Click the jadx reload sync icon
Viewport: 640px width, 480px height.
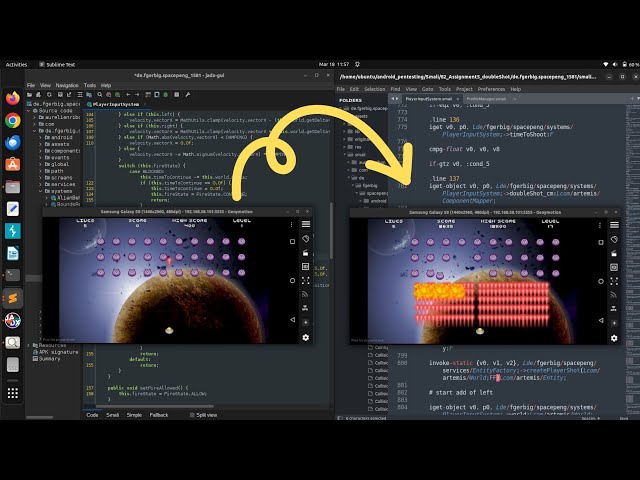pyautogui.click(x=49, y=95)
